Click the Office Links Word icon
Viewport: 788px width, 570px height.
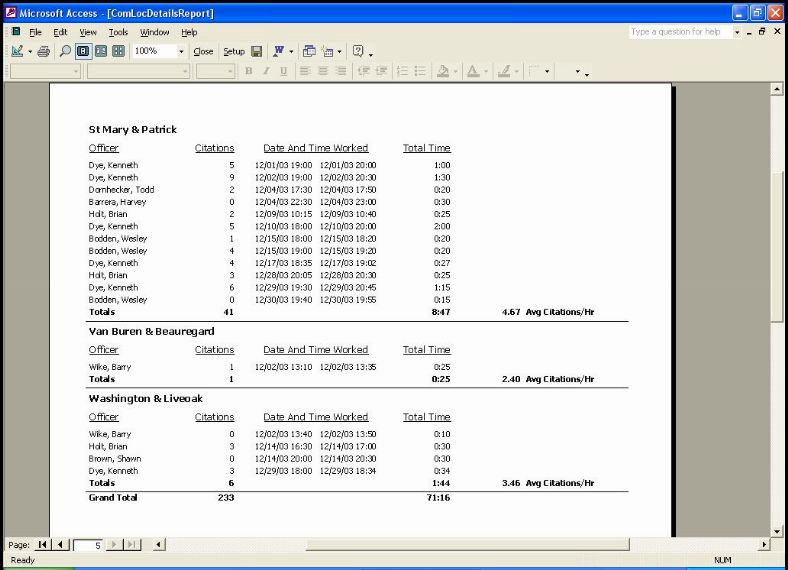click(x=277, y=51)
